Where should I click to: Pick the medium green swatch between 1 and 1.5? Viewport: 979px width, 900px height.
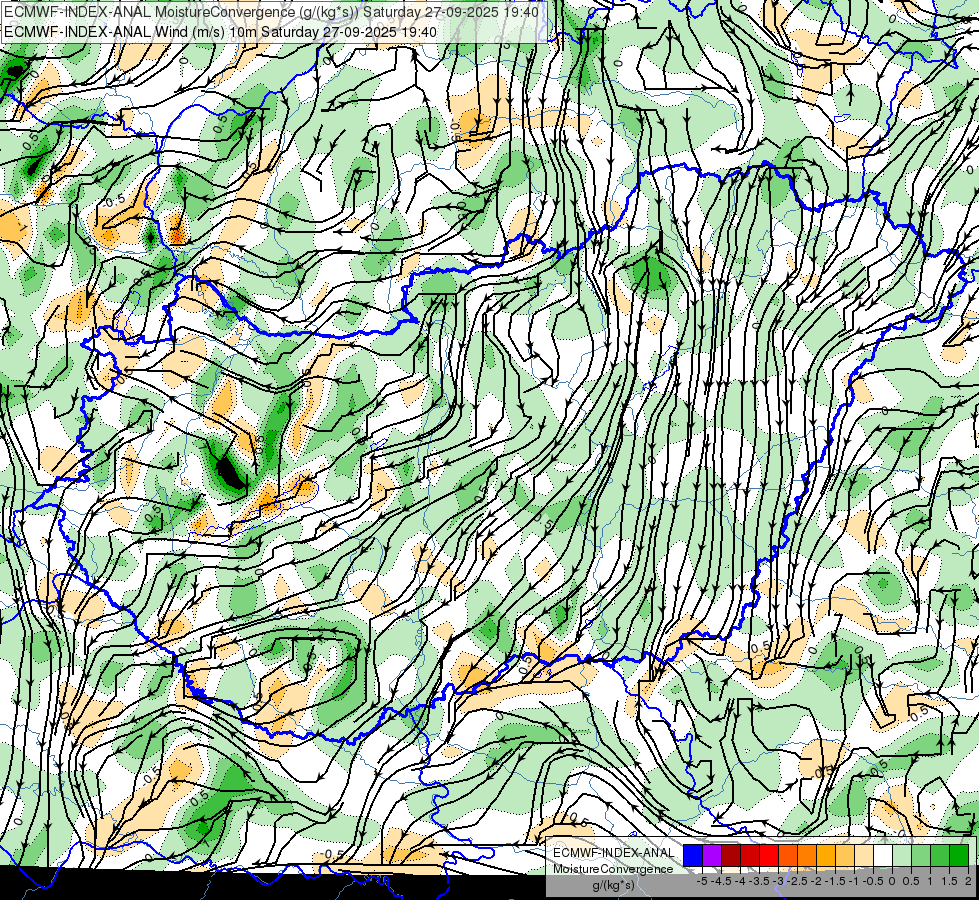point(940,855)
